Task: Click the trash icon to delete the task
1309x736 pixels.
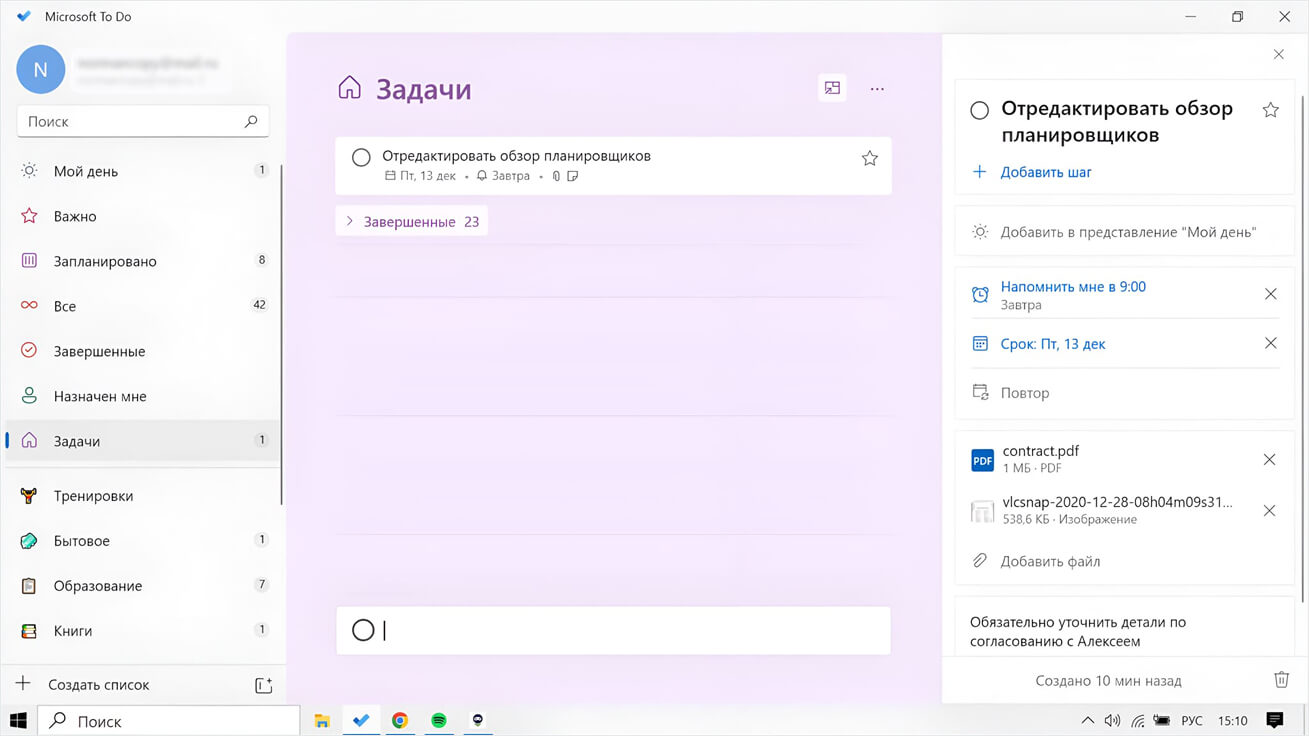Action: [1281, 680]
